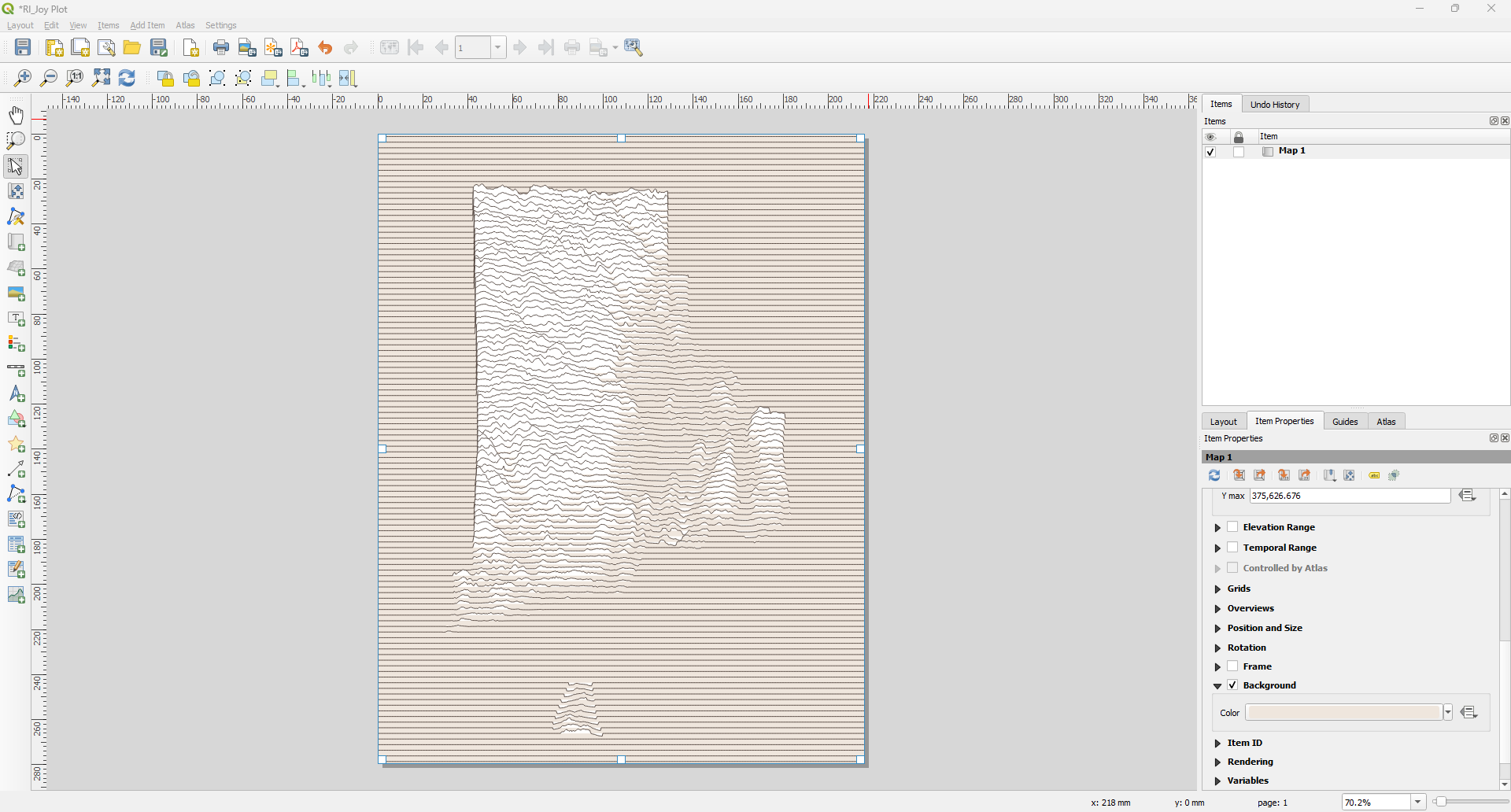Viewport: 1511px width, 812px height.
Task: Expand the Grids section
Action: [1217, 589]
